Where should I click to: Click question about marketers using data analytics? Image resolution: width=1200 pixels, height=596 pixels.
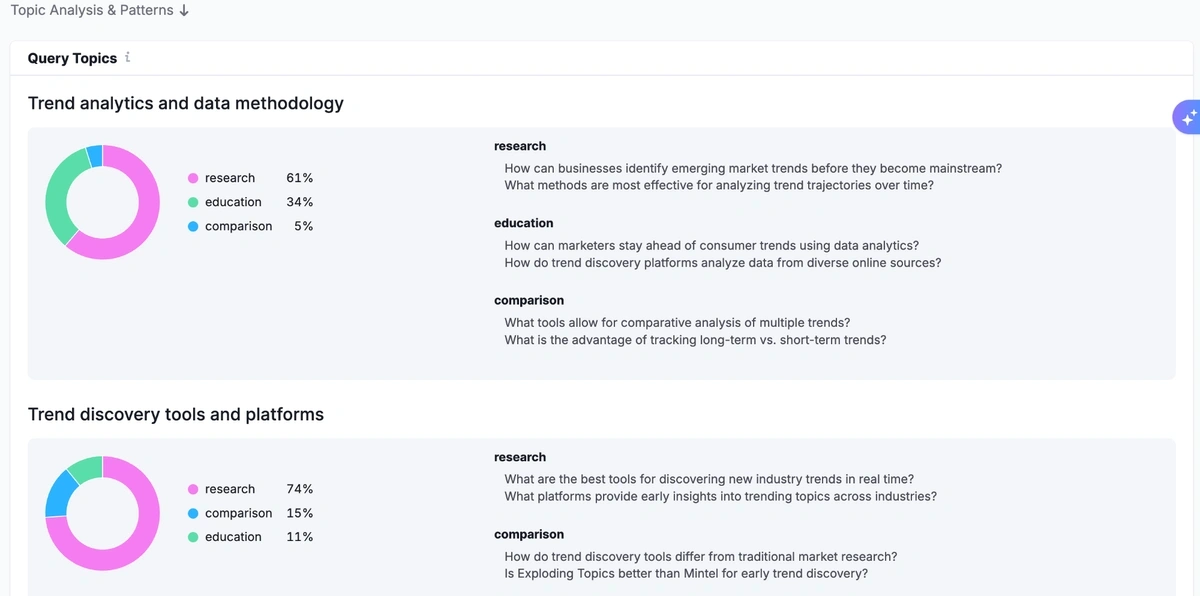click(711, 245)
